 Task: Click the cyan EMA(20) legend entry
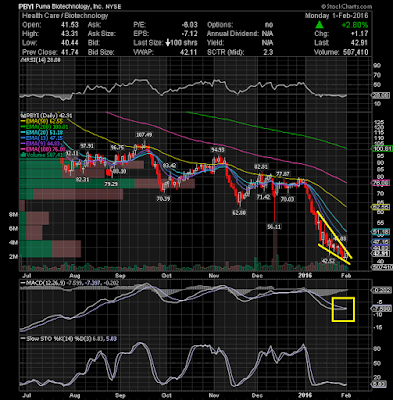(x=43, y=133)
